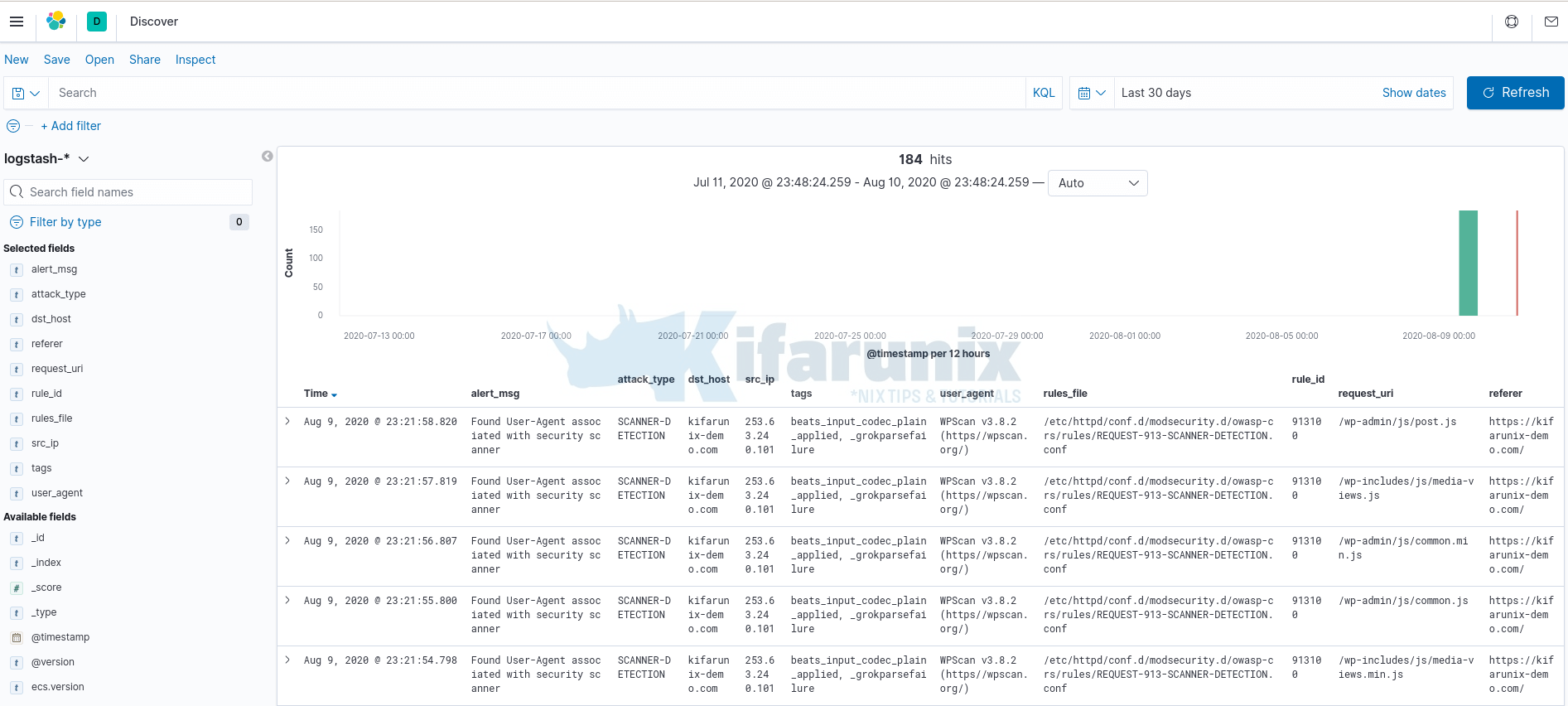
Task: Open the newsfeed mail icon
Action: click(x=1551, y=22)
